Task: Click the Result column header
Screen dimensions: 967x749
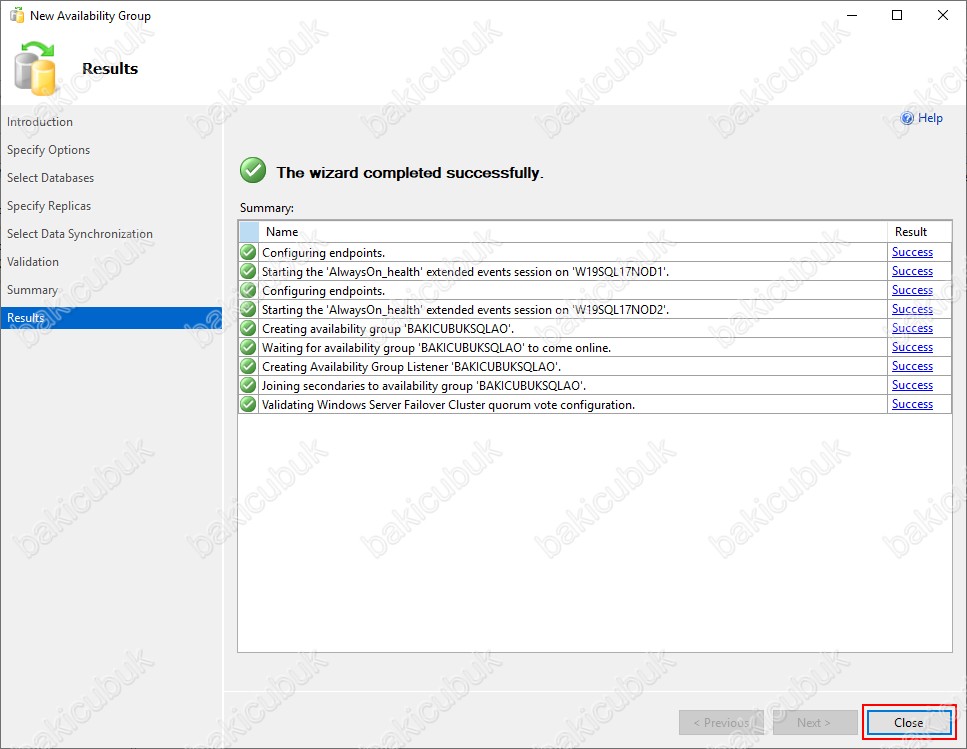Action: point(920,232)
